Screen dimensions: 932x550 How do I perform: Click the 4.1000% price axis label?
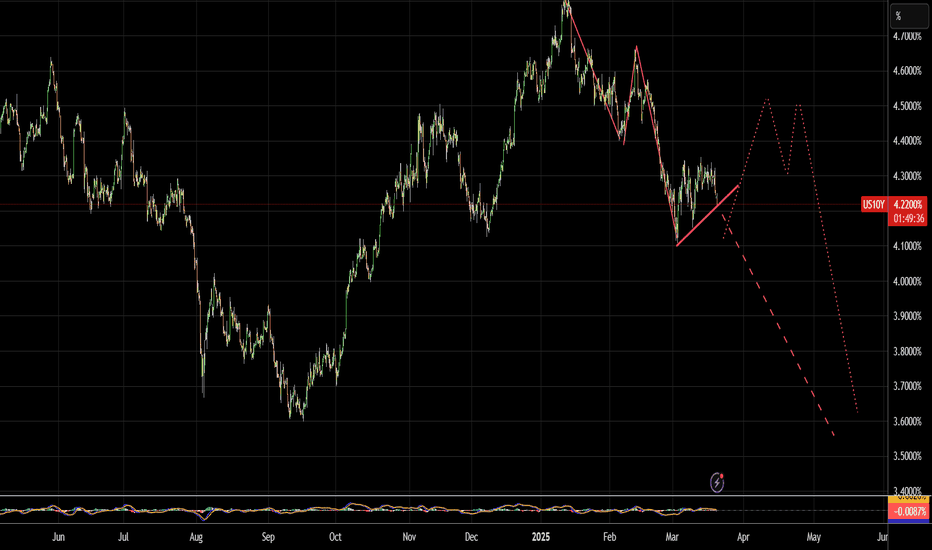(x=907, y=246)
